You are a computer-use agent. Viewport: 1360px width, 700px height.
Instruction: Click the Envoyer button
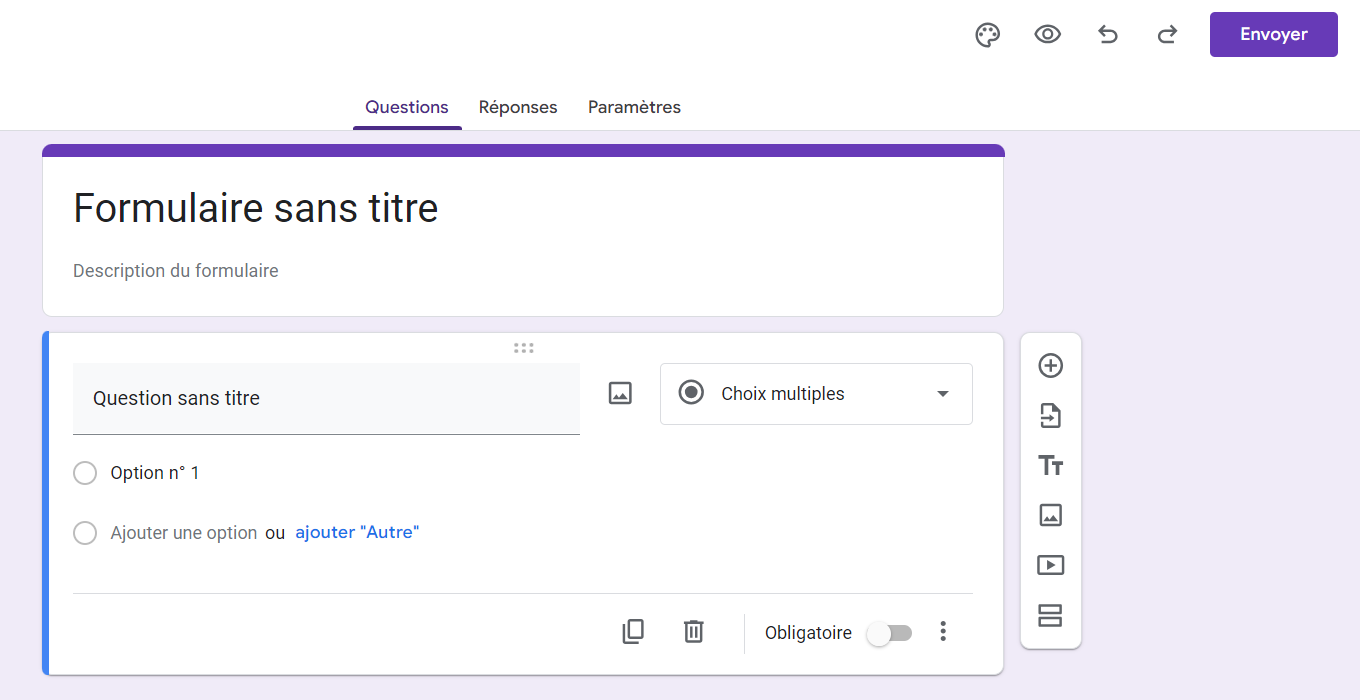point(1273,35)
